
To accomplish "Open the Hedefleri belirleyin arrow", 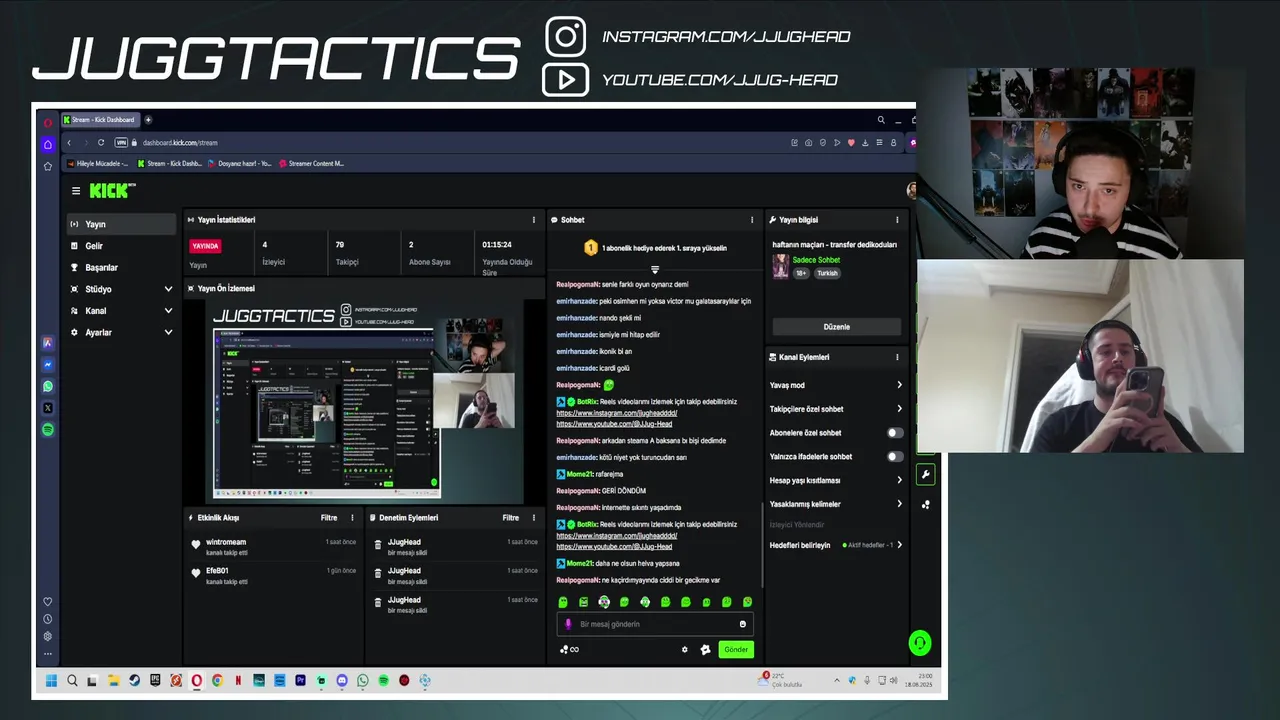I will (x=899, y=545).
